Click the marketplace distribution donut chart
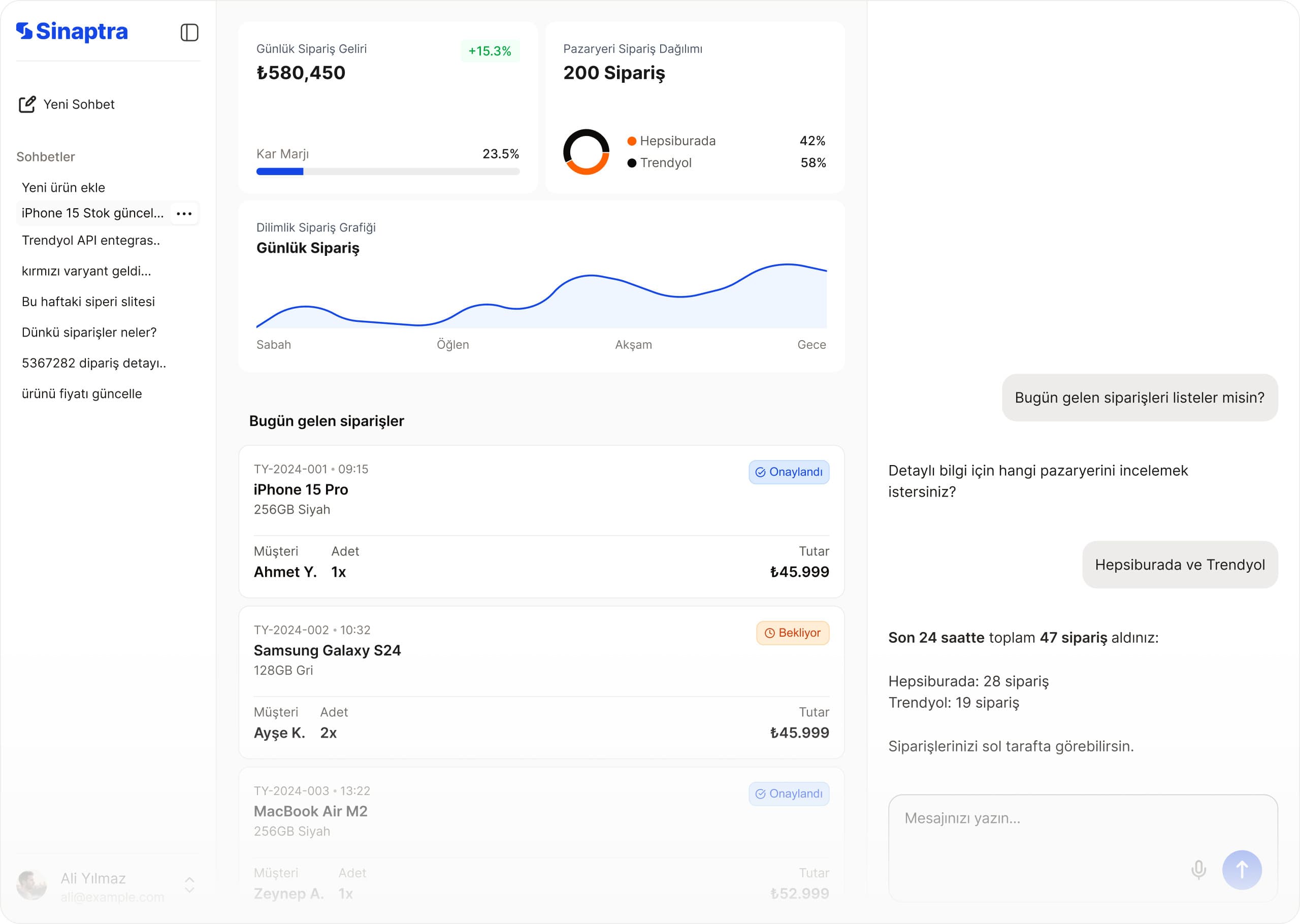1300x924 pixels. (586, 152)
